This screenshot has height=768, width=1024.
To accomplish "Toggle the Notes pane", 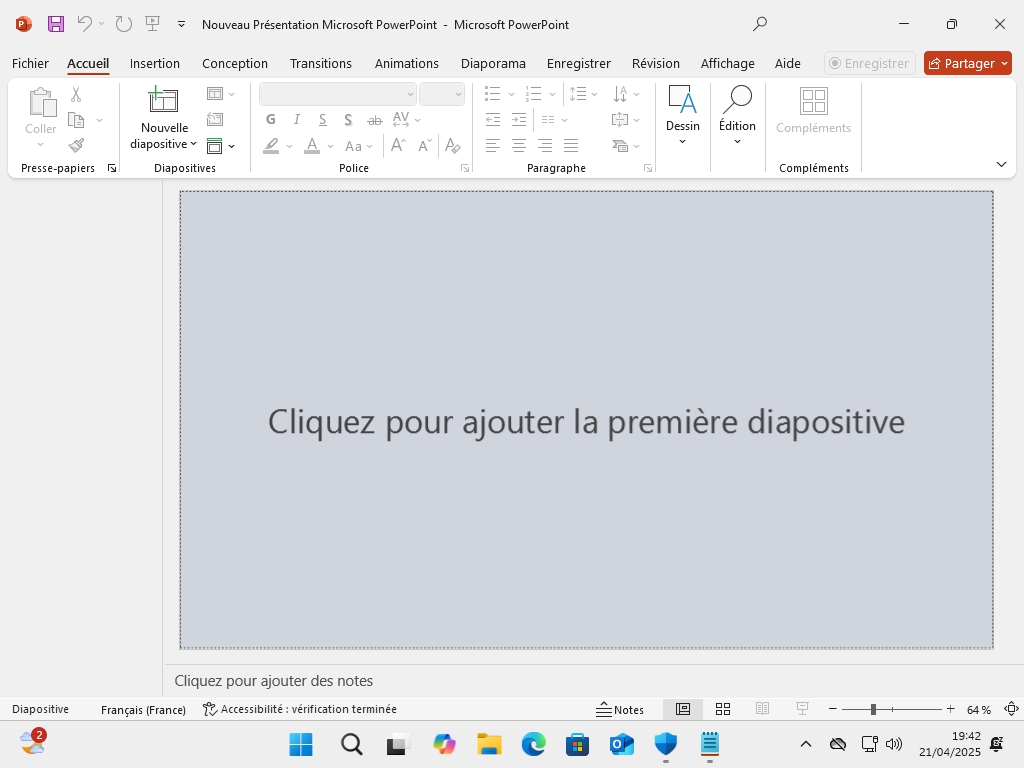I will click(x=620, y=709).
